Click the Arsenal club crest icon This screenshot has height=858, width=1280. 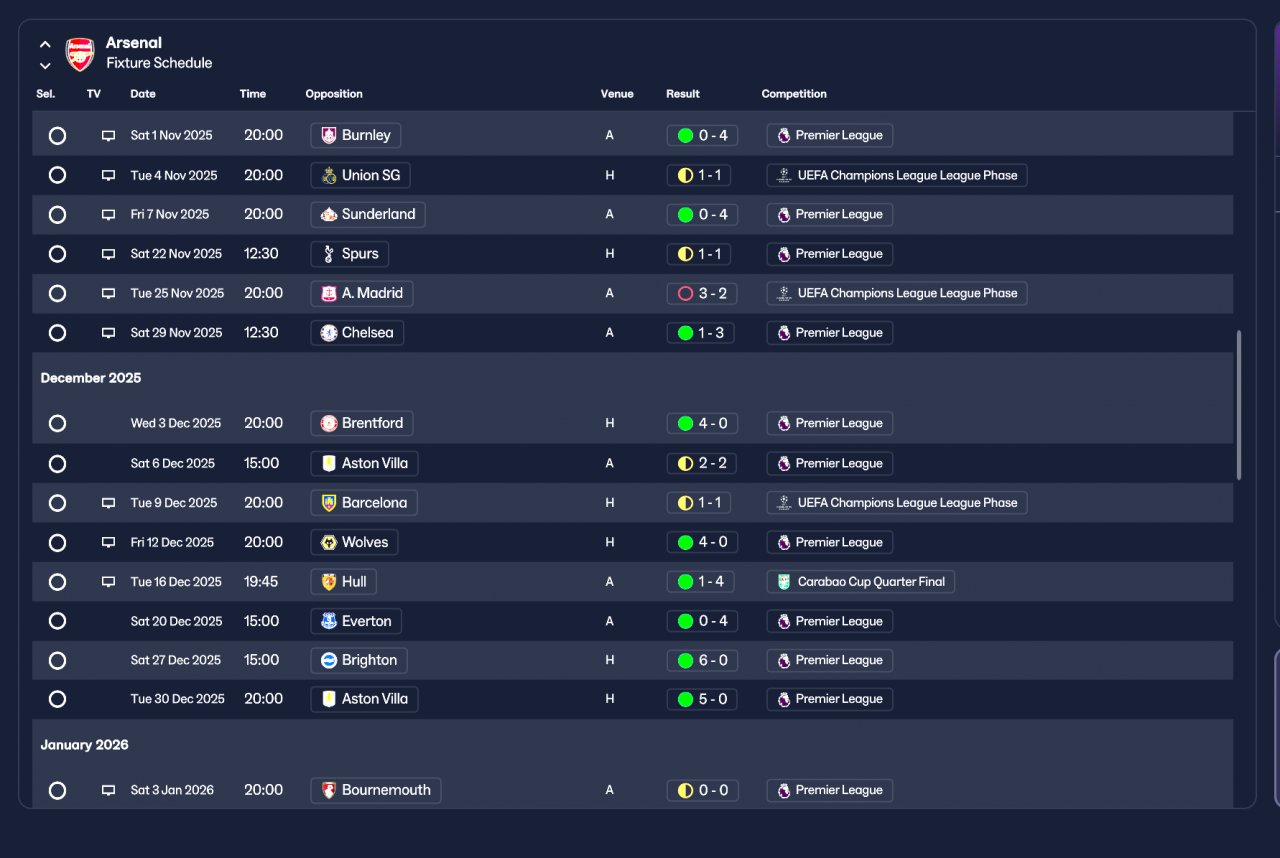click(80, 54)
